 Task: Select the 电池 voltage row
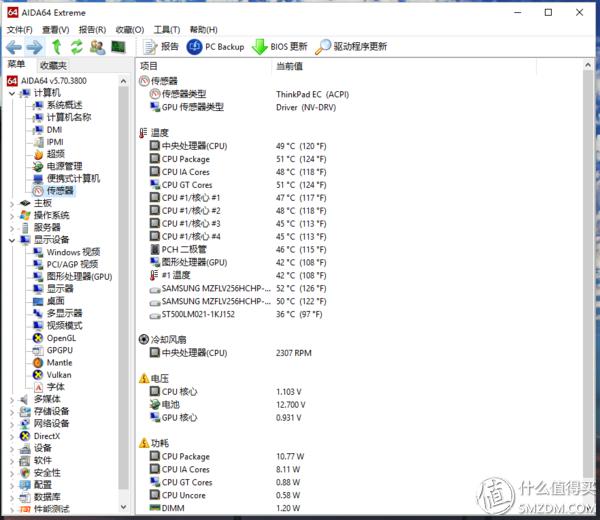(228, 404)
